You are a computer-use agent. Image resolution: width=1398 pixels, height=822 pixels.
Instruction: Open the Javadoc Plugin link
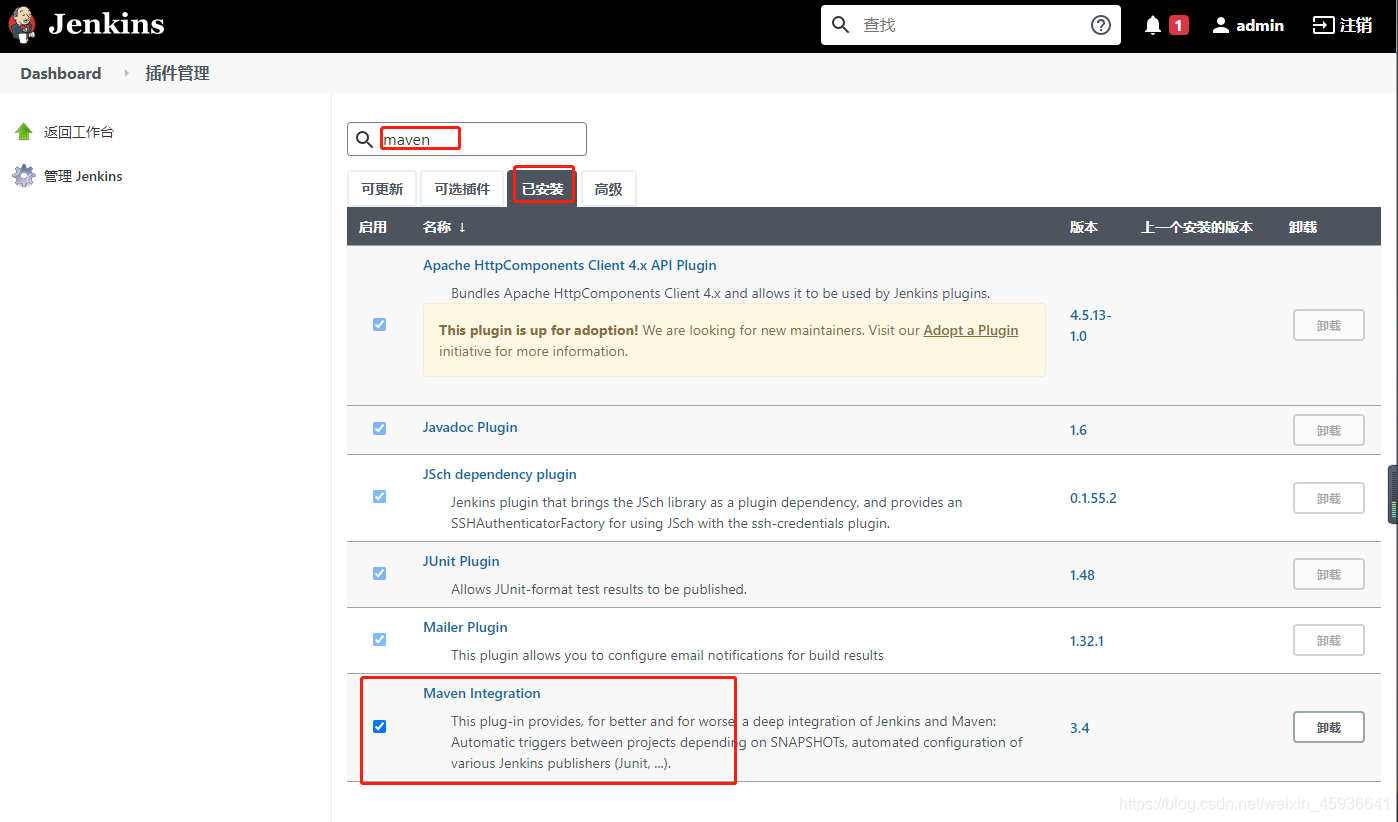click(x=470, y=427)
